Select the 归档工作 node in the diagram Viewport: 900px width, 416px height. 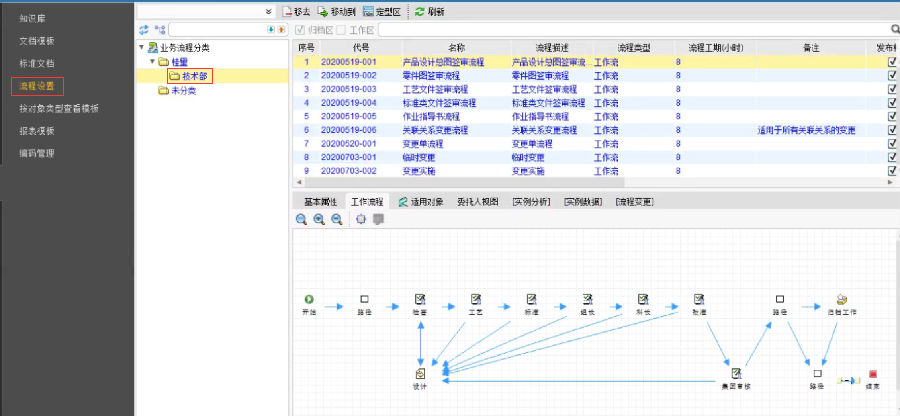point(842,299)
